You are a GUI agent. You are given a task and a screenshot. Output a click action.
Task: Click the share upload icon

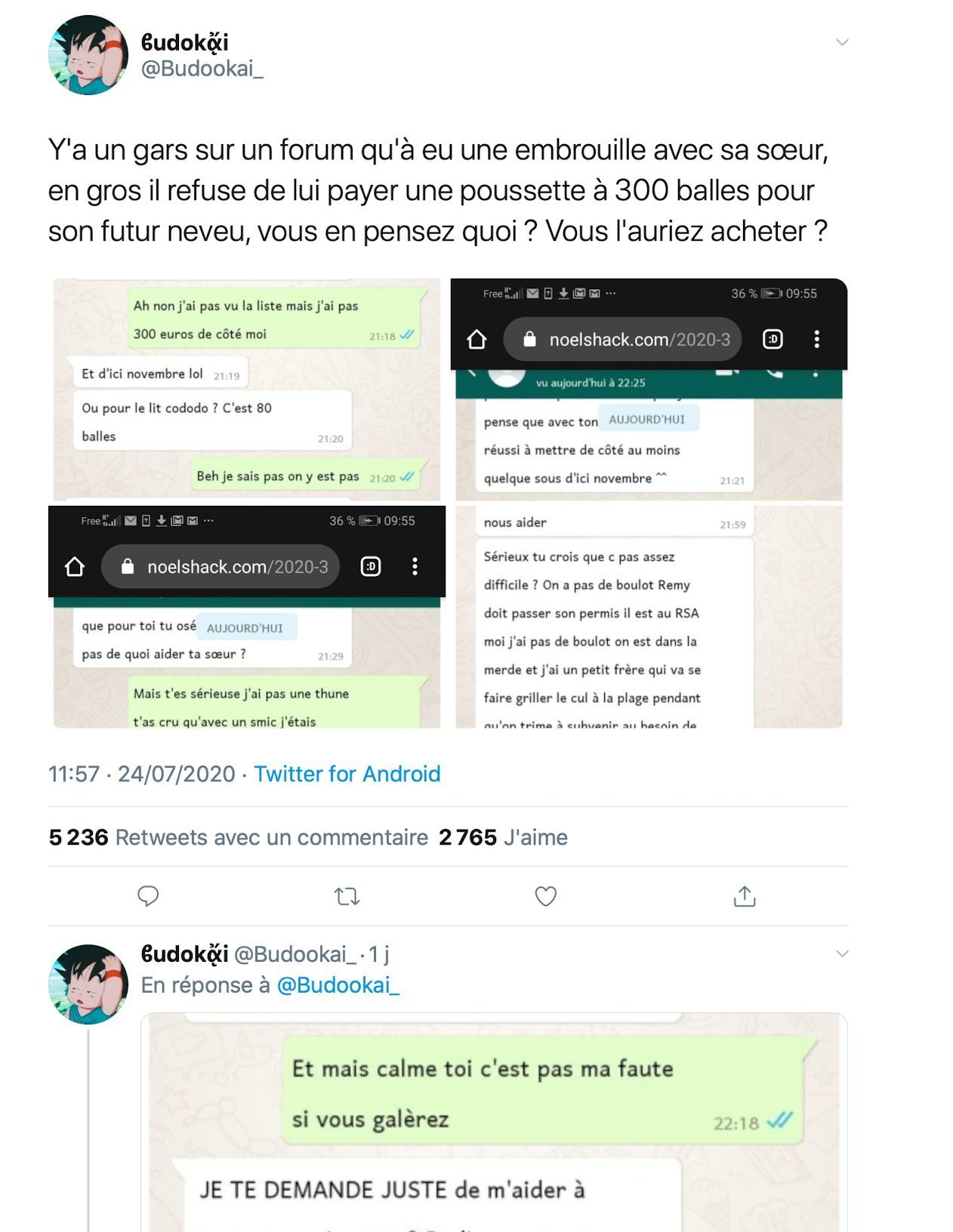point(745,896)
